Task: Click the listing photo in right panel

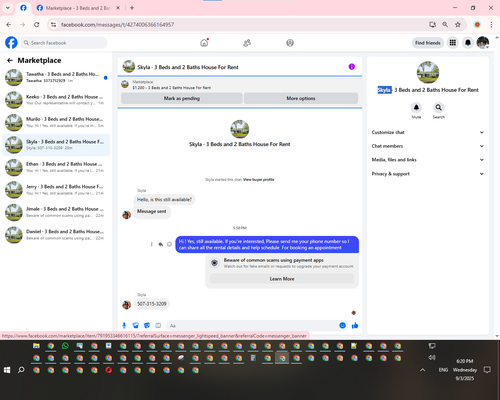Action: [428, 72]
